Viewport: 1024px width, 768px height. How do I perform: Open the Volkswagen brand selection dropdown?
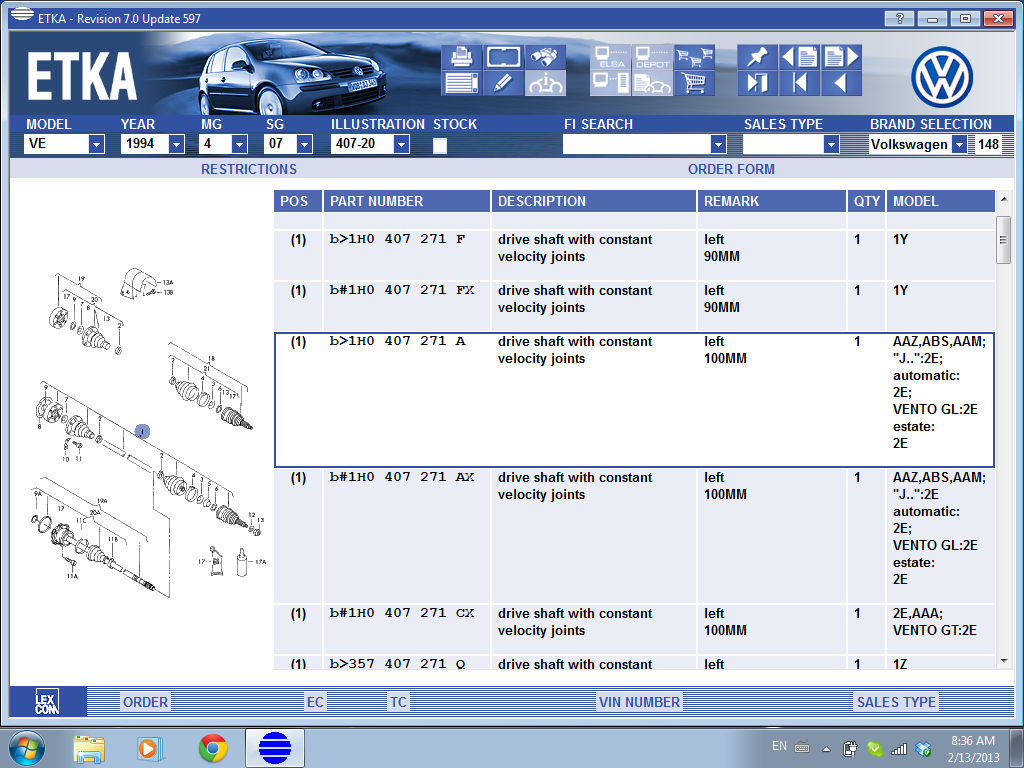(959, 145)
